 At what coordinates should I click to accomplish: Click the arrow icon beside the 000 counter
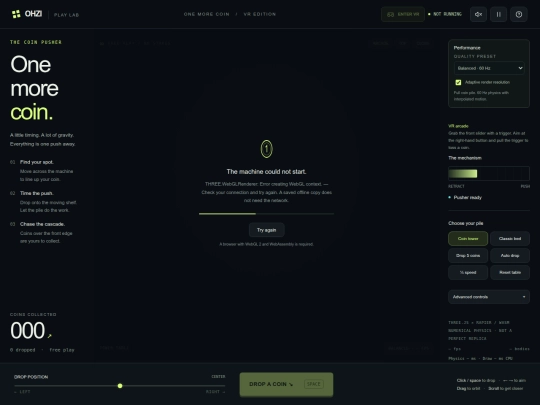[x=50, y=336]
